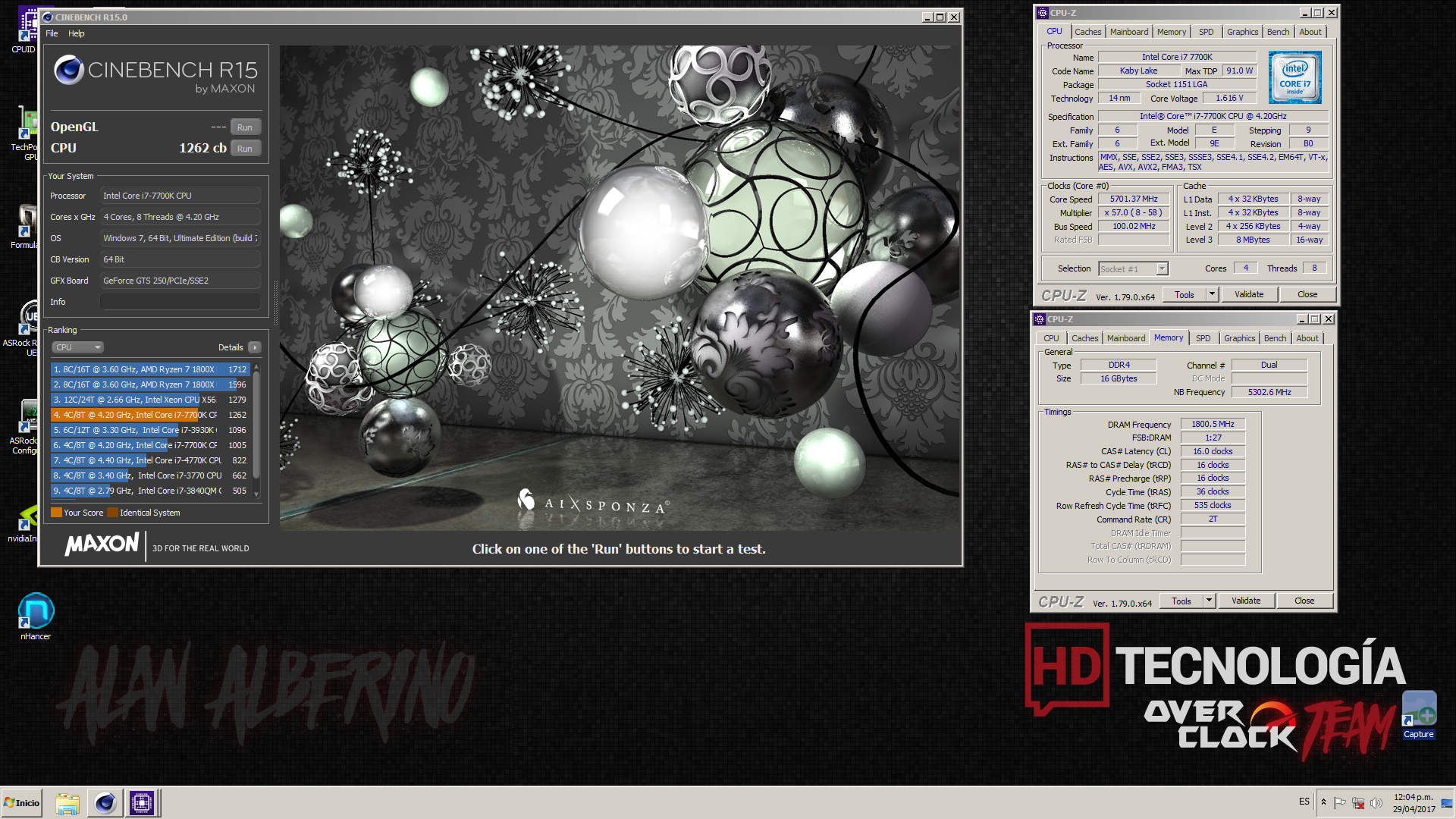
Task: Open SPD tab in bottom CPU-Z window
Action: coord(1203,338)
